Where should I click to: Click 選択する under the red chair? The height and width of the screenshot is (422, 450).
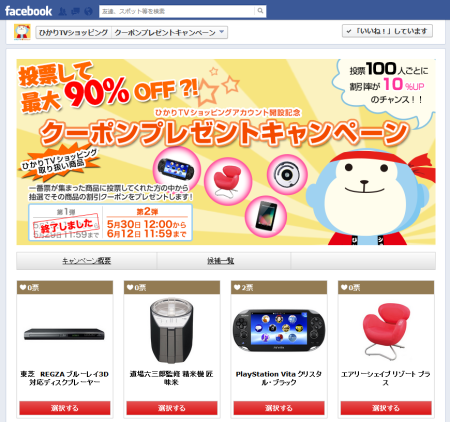coord(386,408)
